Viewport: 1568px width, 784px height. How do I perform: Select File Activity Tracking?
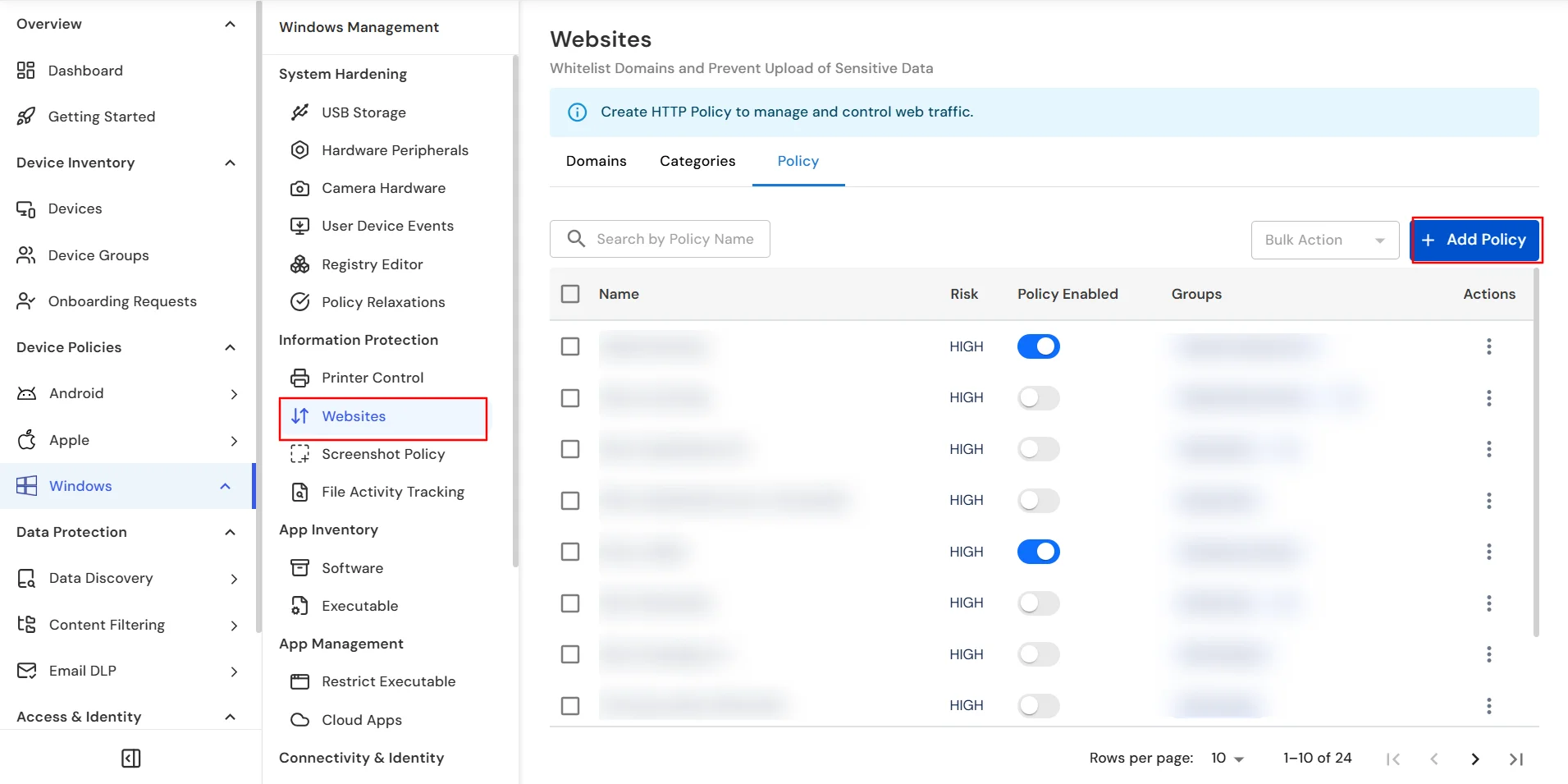(x=300, y=492)
